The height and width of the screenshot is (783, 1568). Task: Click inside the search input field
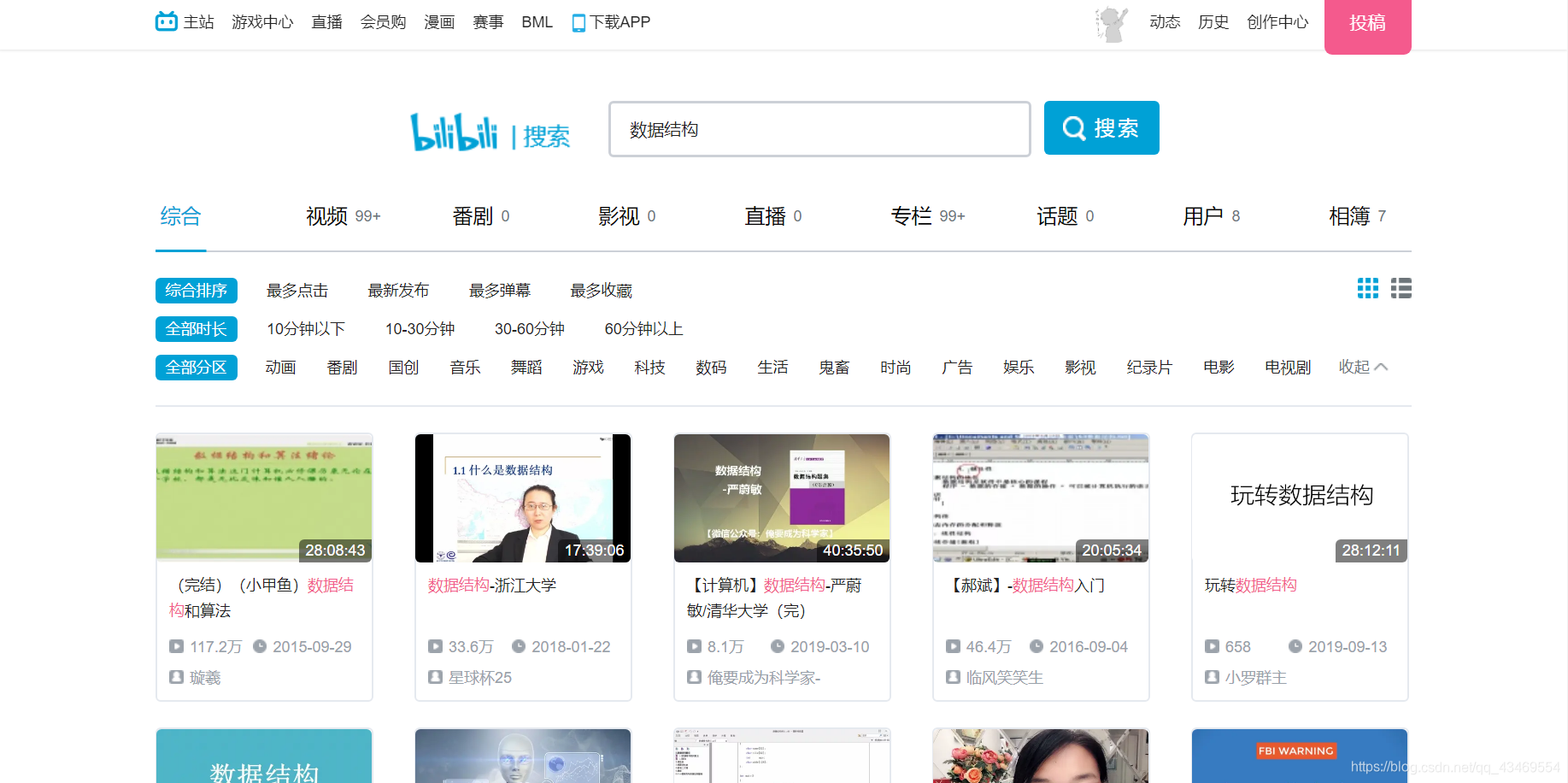click(x=819, y=128)
